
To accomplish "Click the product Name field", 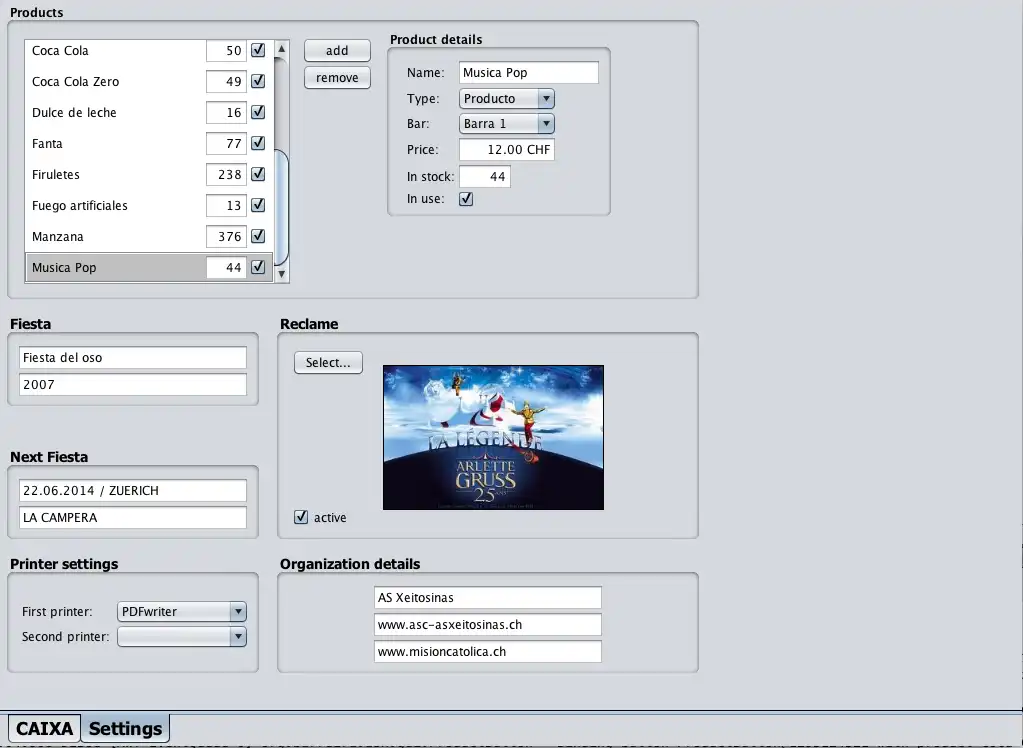I will 528,72.
